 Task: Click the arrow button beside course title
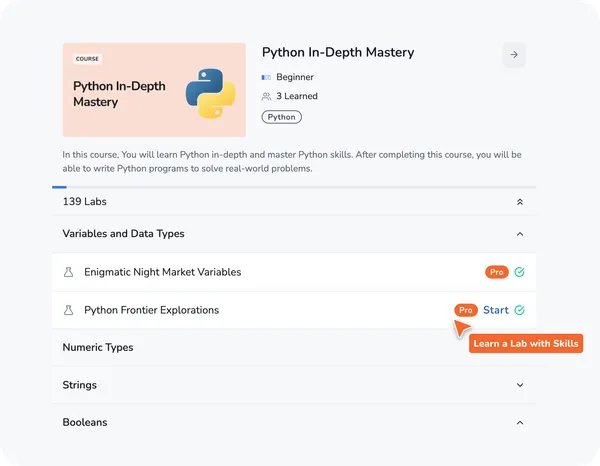(x=514, y=55)
